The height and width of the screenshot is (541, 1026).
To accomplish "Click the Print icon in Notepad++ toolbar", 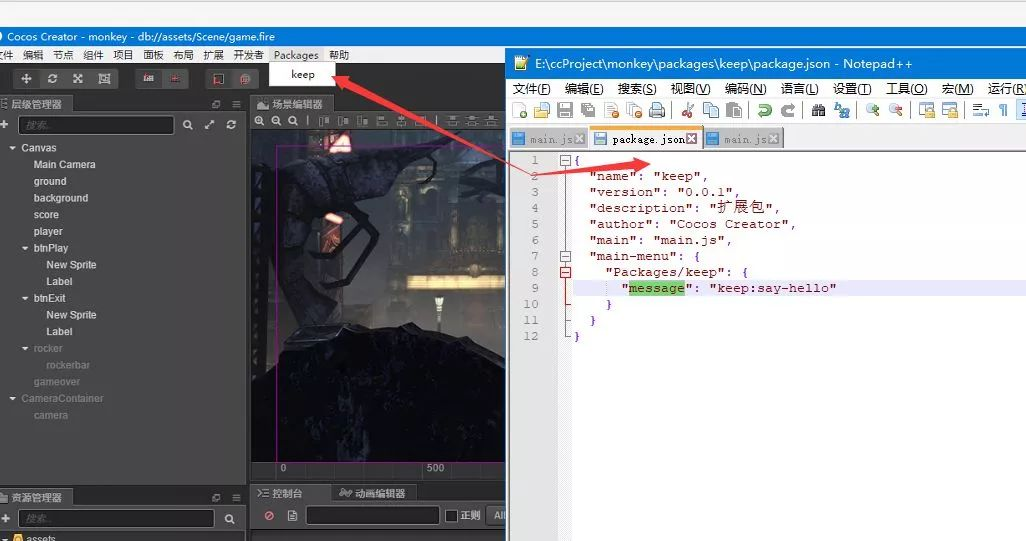I will [x=657, y=110].
